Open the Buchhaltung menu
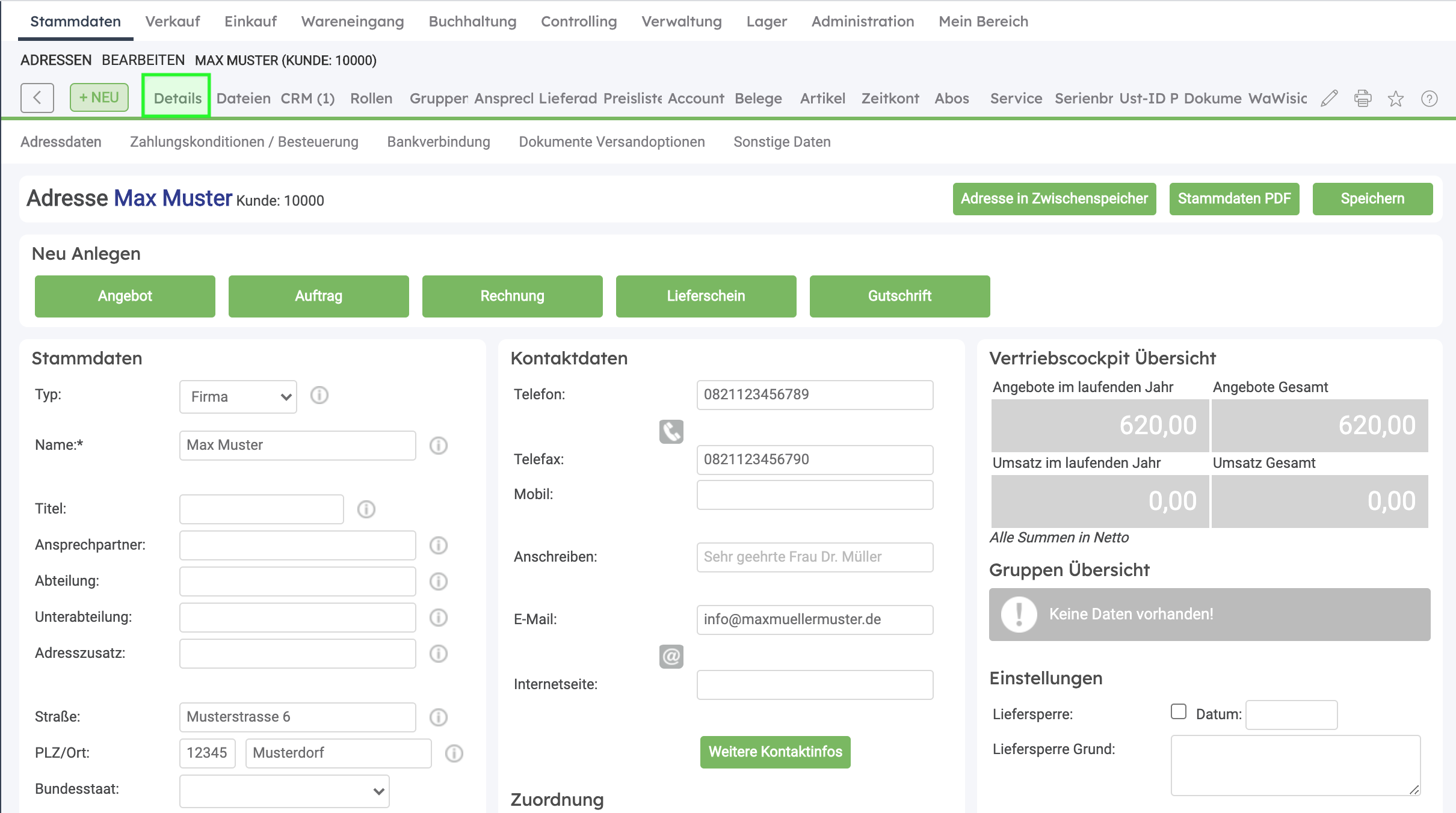The image size is (1456, 813). [472, 22]
